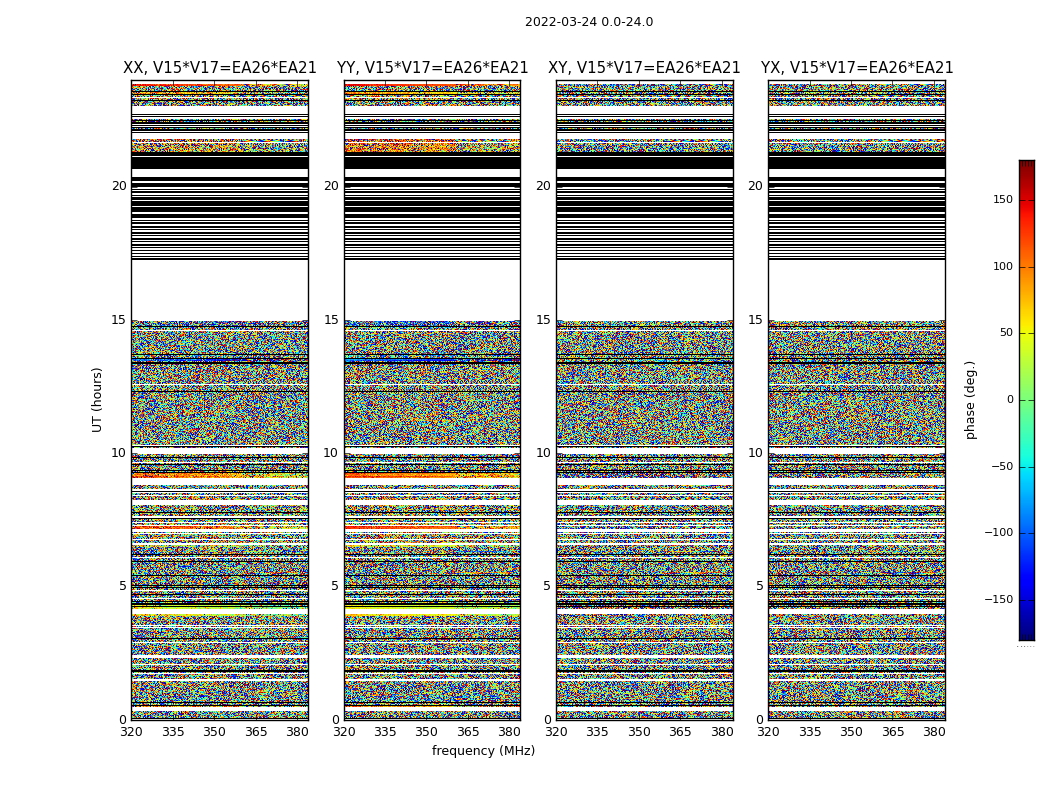Pick the 150 tick on the colorbar

(1002, 199)
